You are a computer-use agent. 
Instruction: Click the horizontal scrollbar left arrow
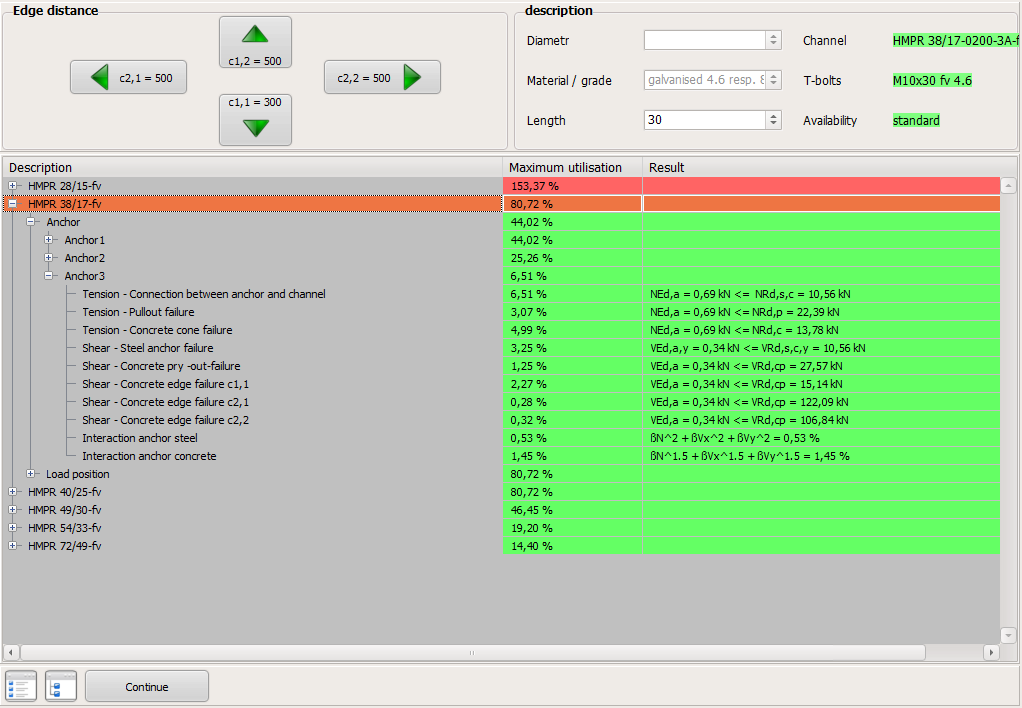tap(11, 652)
